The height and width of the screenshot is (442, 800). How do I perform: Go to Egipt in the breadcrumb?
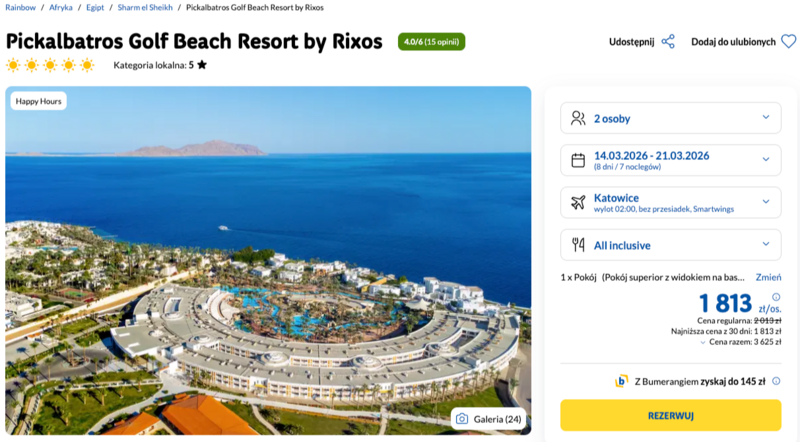[95, 7]
